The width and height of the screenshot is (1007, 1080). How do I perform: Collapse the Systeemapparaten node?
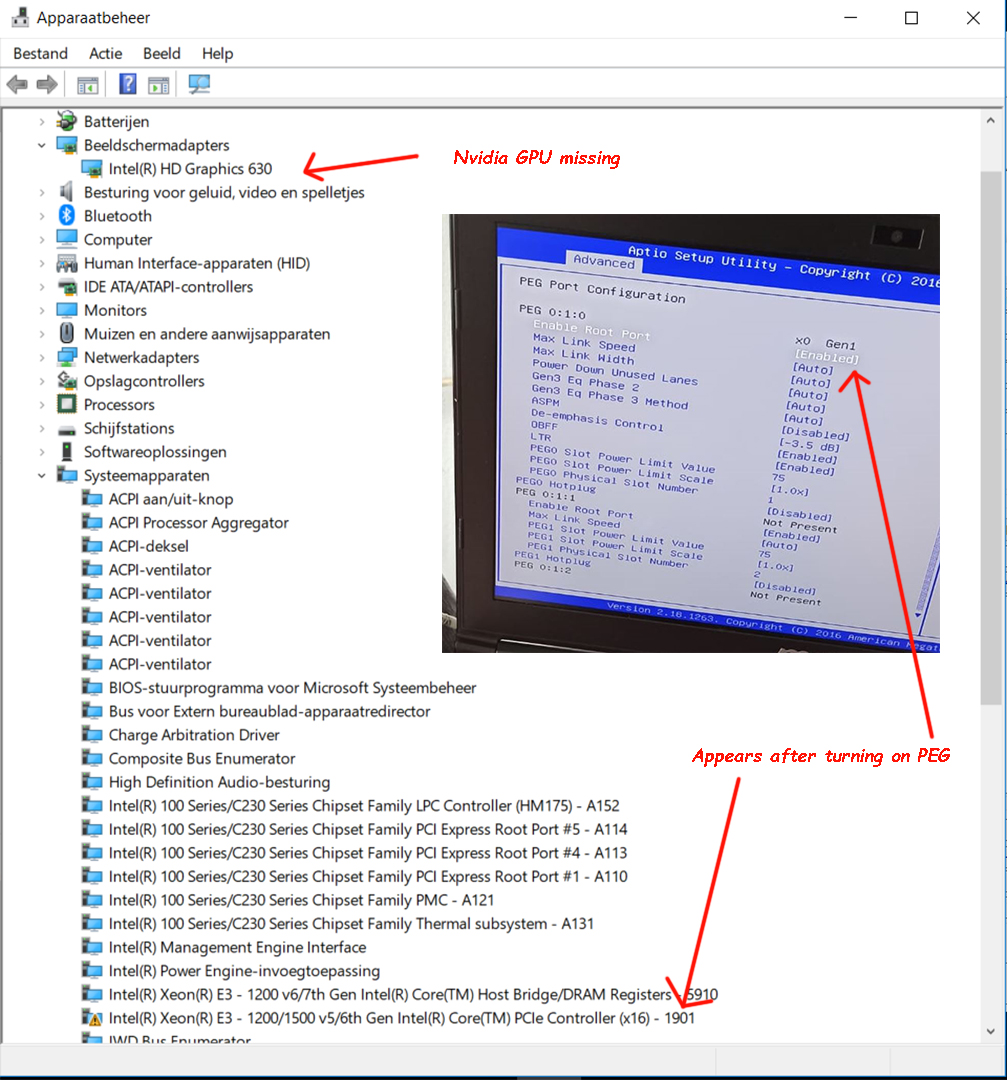point(42,475)
